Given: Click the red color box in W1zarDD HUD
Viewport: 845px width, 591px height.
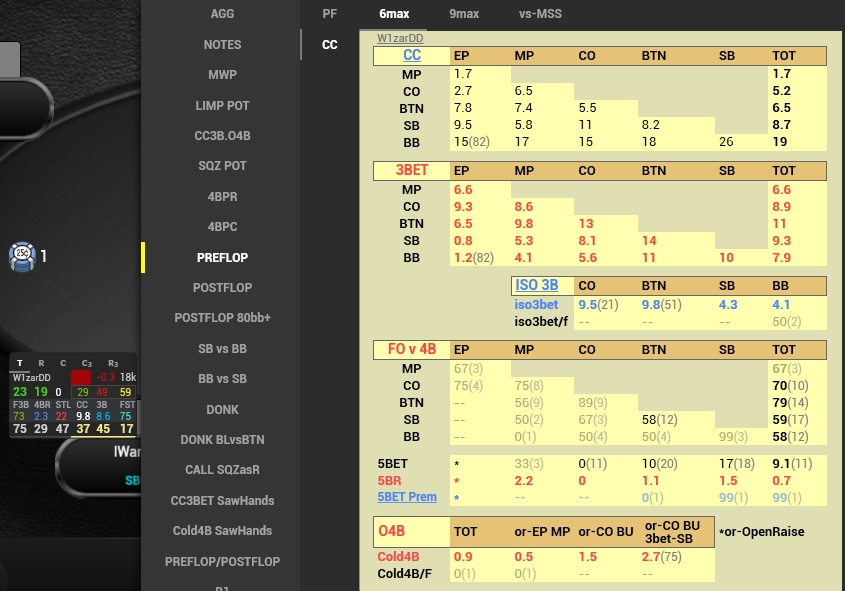Looking at the screenshot, I should 81,377.
